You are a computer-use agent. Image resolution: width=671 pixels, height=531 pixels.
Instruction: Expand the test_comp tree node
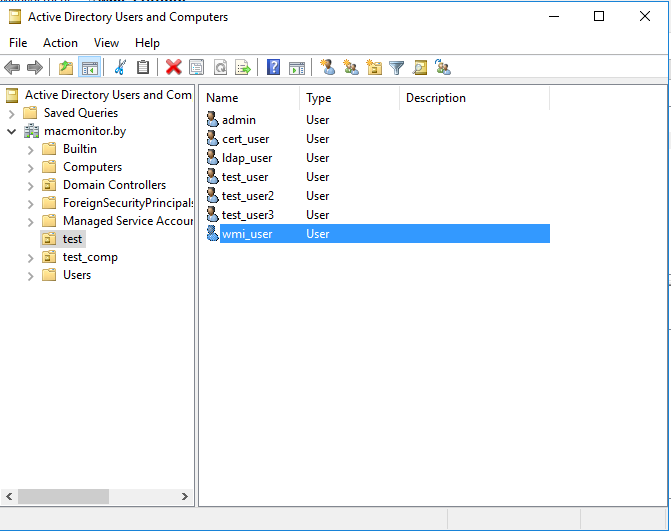click(x=31, y=257)
